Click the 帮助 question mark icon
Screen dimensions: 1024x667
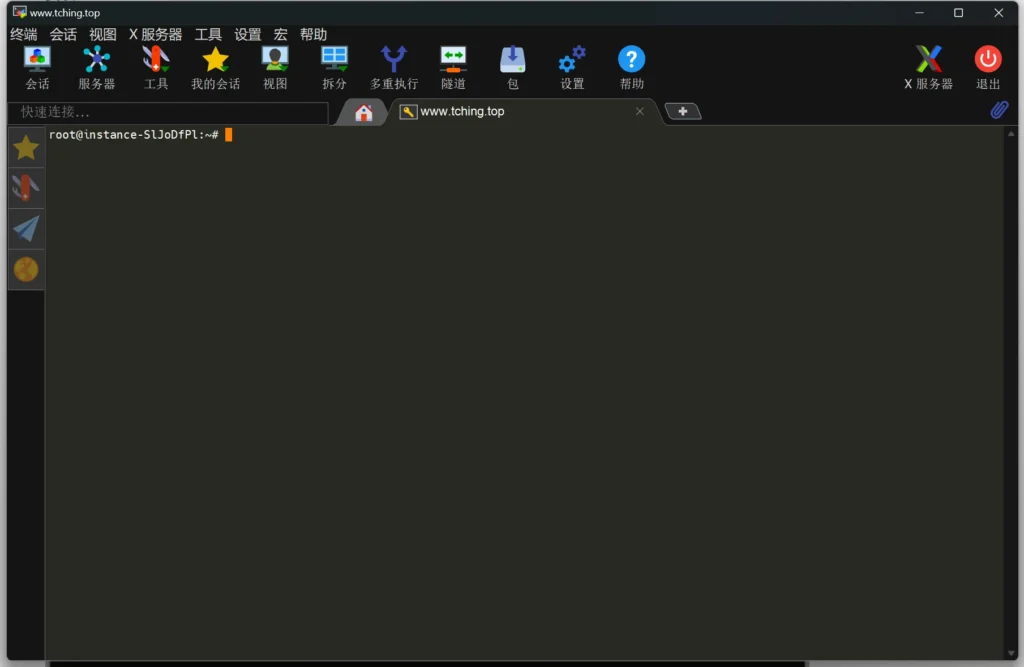pos(632,67)
